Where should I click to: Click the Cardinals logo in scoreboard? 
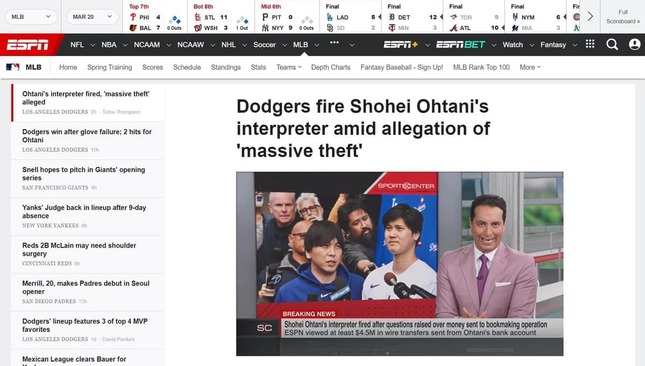coord(198,17)
